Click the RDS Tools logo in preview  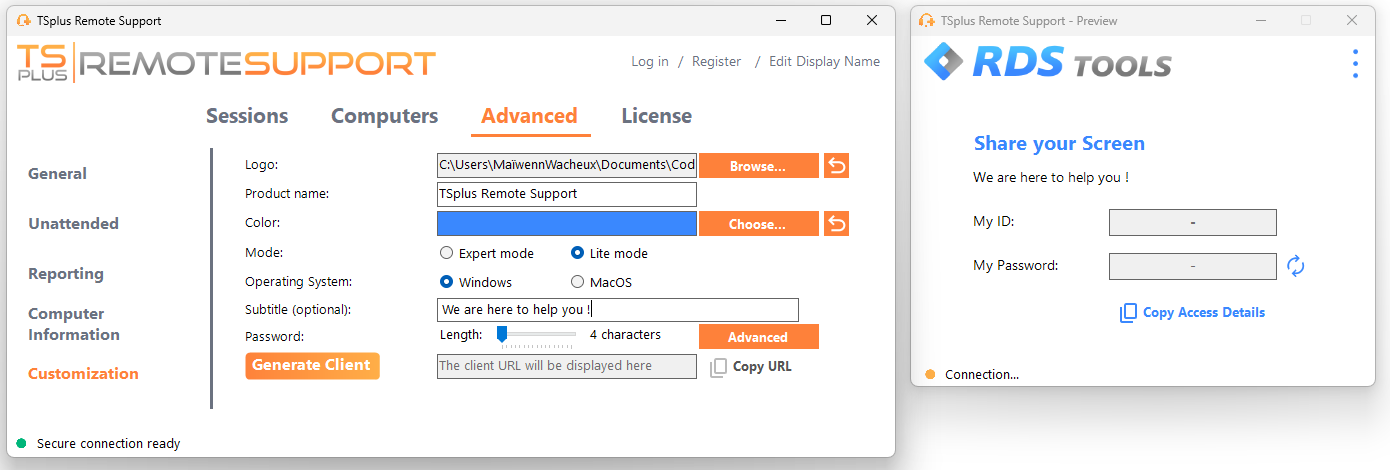1047,63
